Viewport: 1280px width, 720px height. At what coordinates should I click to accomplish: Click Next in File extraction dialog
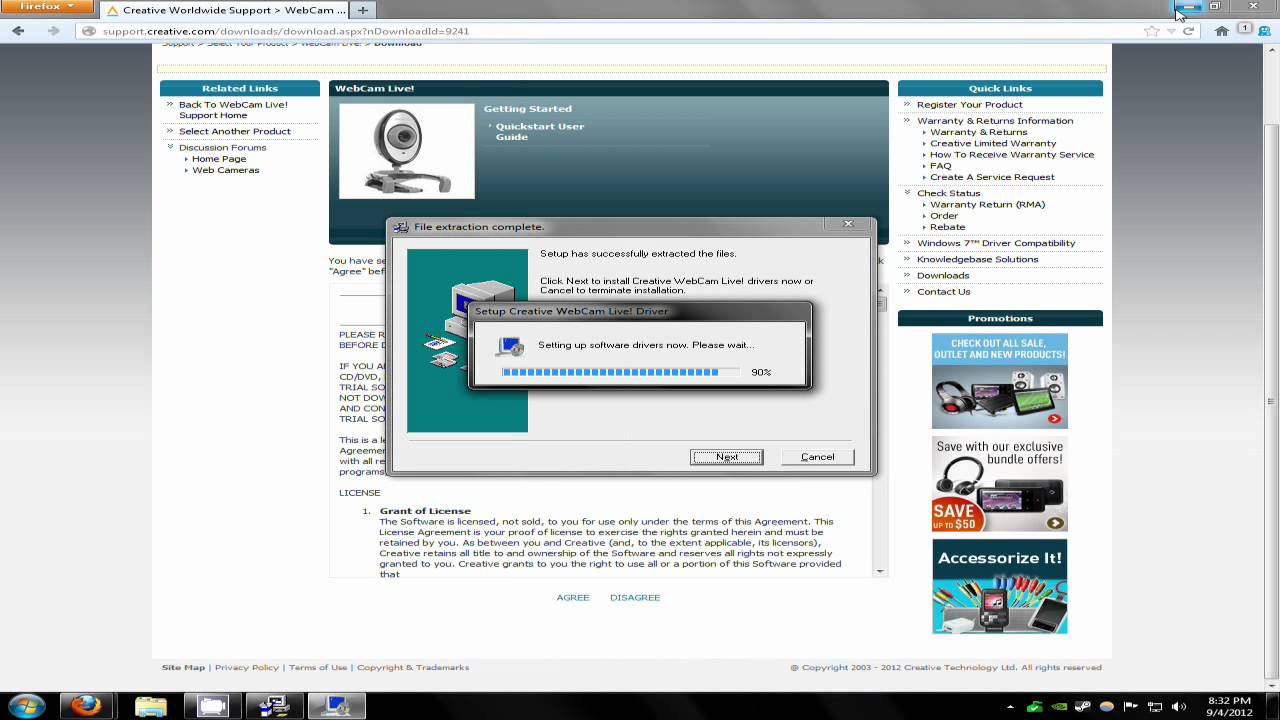point(726,457)
